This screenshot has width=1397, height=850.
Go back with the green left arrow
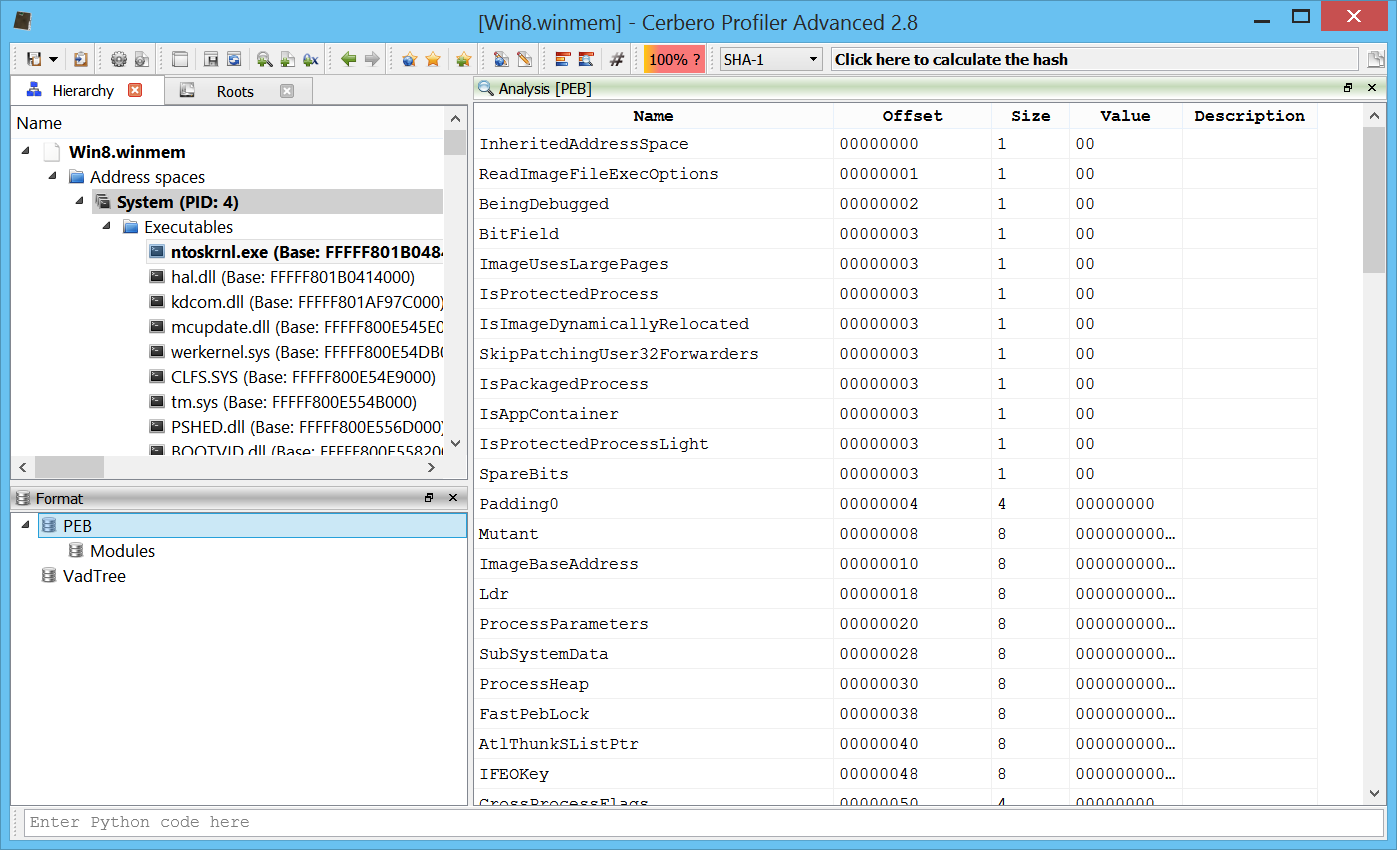tap(348, 59)
